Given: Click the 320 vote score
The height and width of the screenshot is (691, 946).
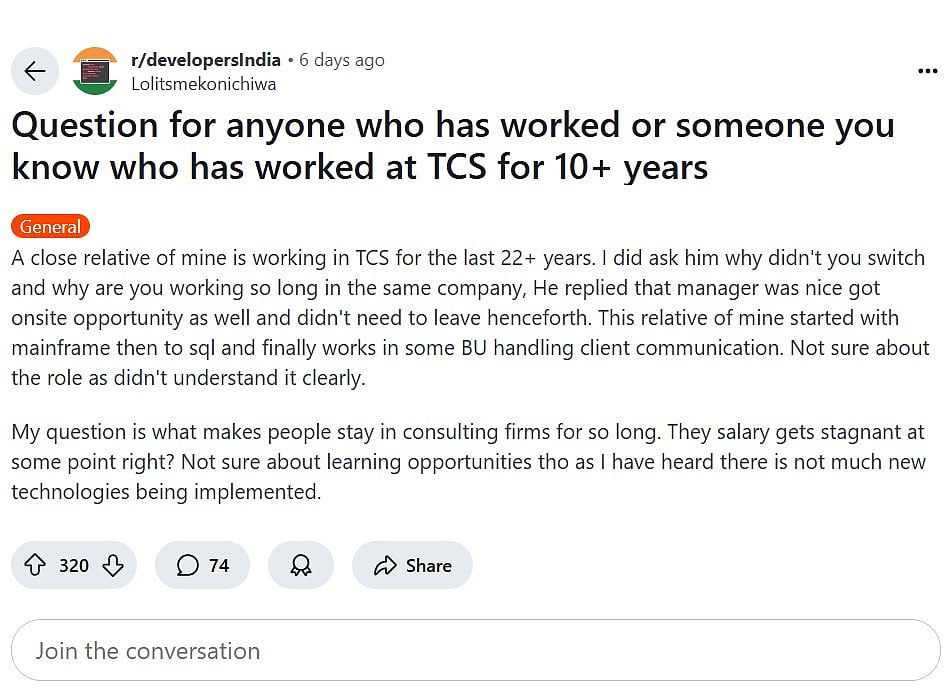Looking at the screenshot, I should point(74,566).
